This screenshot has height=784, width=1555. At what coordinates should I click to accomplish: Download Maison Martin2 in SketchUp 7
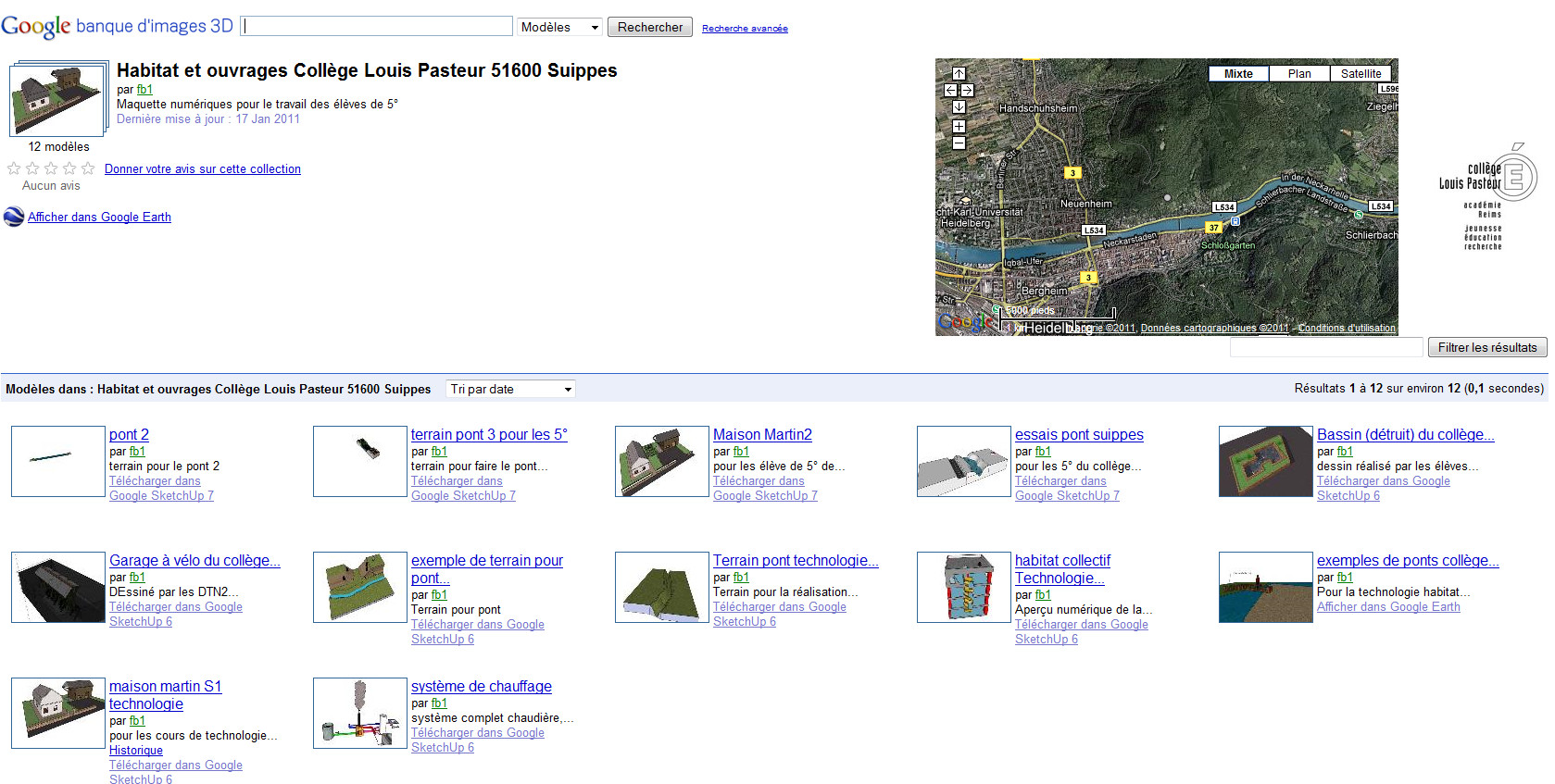[765, 489]
